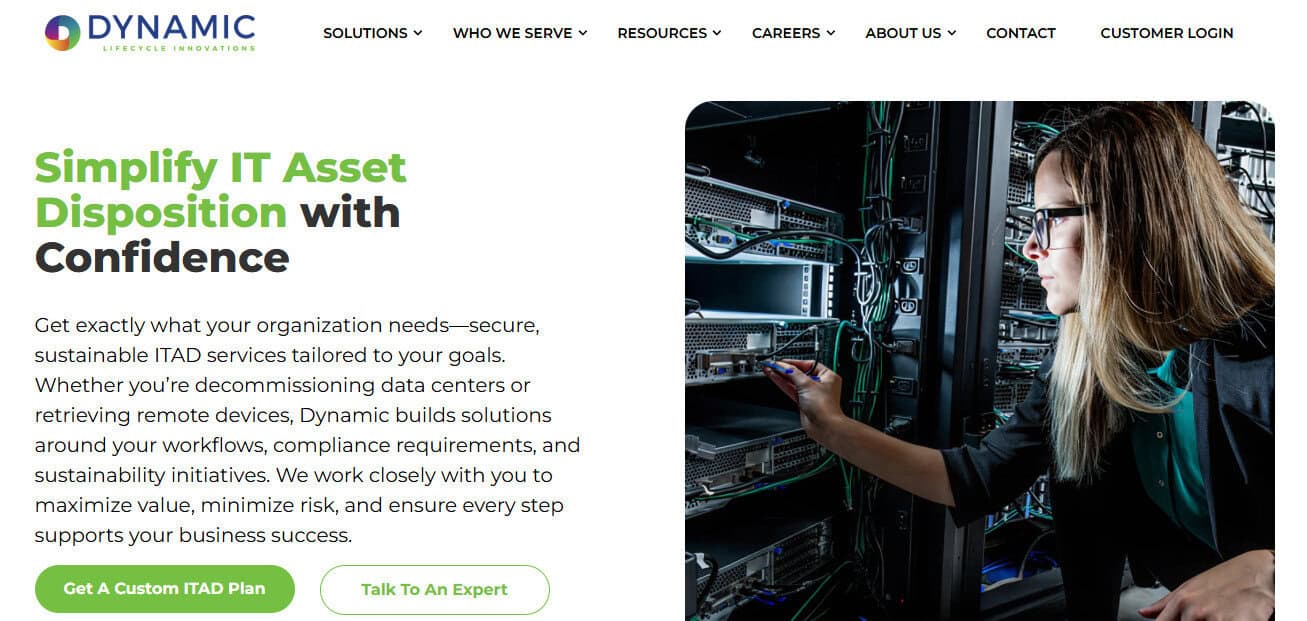
Task: Click the green Simplify IT Asset Disposition heading
Action: coord(220,190)
